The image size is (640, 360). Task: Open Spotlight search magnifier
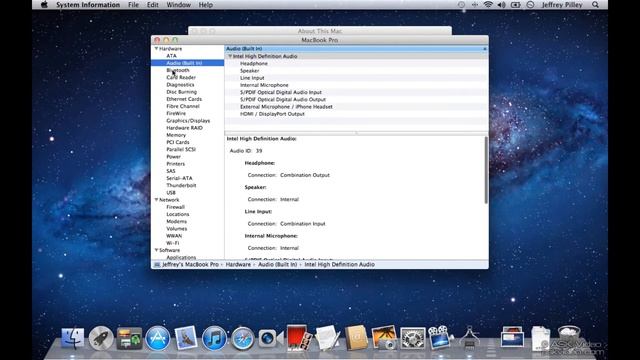point(596,5)
